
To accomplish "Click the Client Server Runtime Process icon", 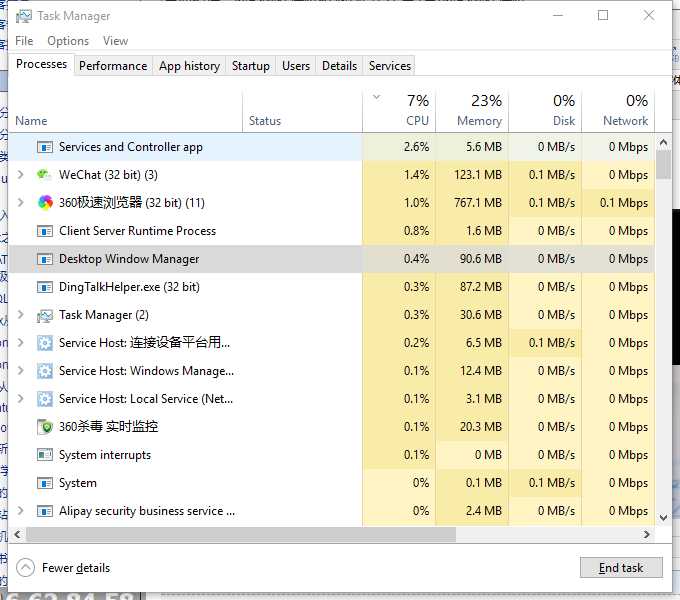I will pos(45,231).
